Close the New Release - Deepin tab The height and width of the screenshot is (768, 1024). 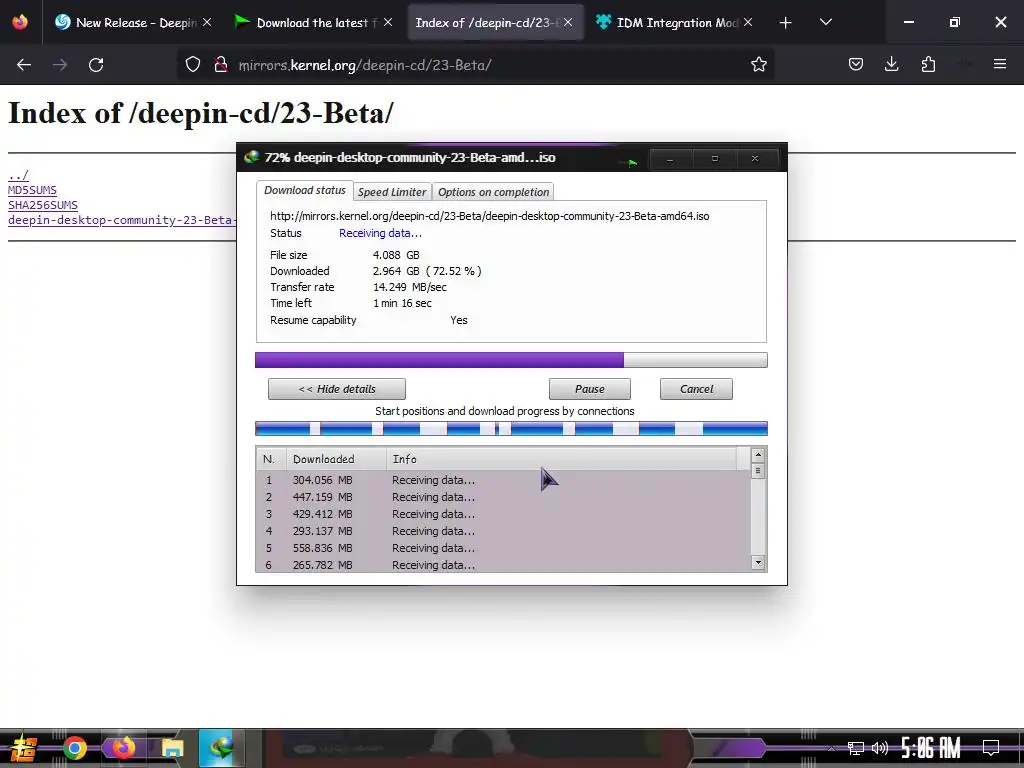pyautogui.click(x=207, y=22)
